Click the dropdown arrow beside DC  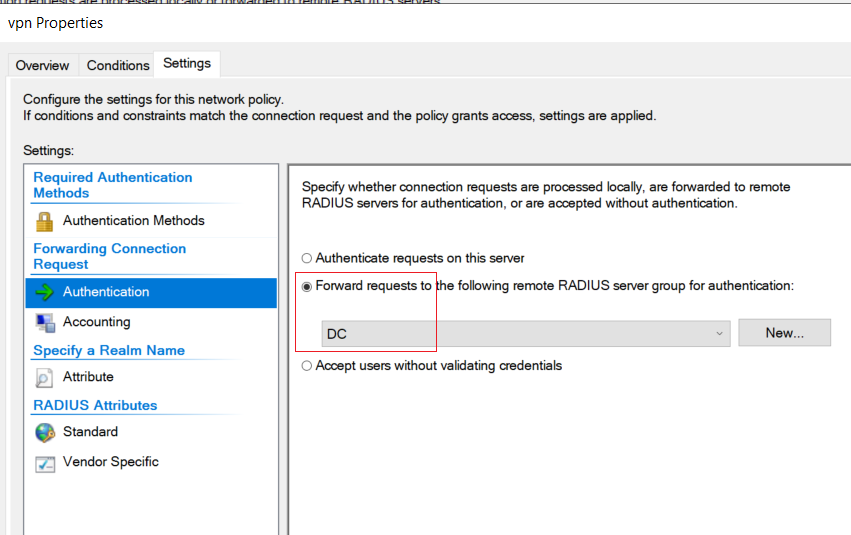click(x=719, y=334)
